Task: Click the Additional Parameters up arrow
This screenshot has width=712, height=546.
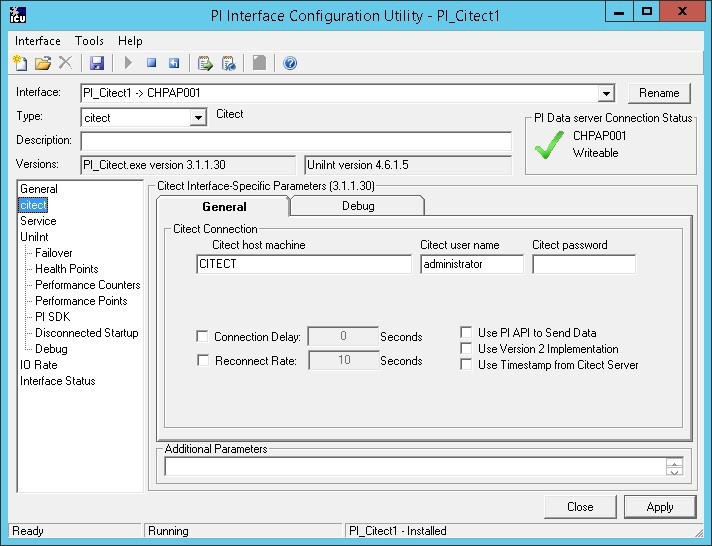Action: [674, 463]
